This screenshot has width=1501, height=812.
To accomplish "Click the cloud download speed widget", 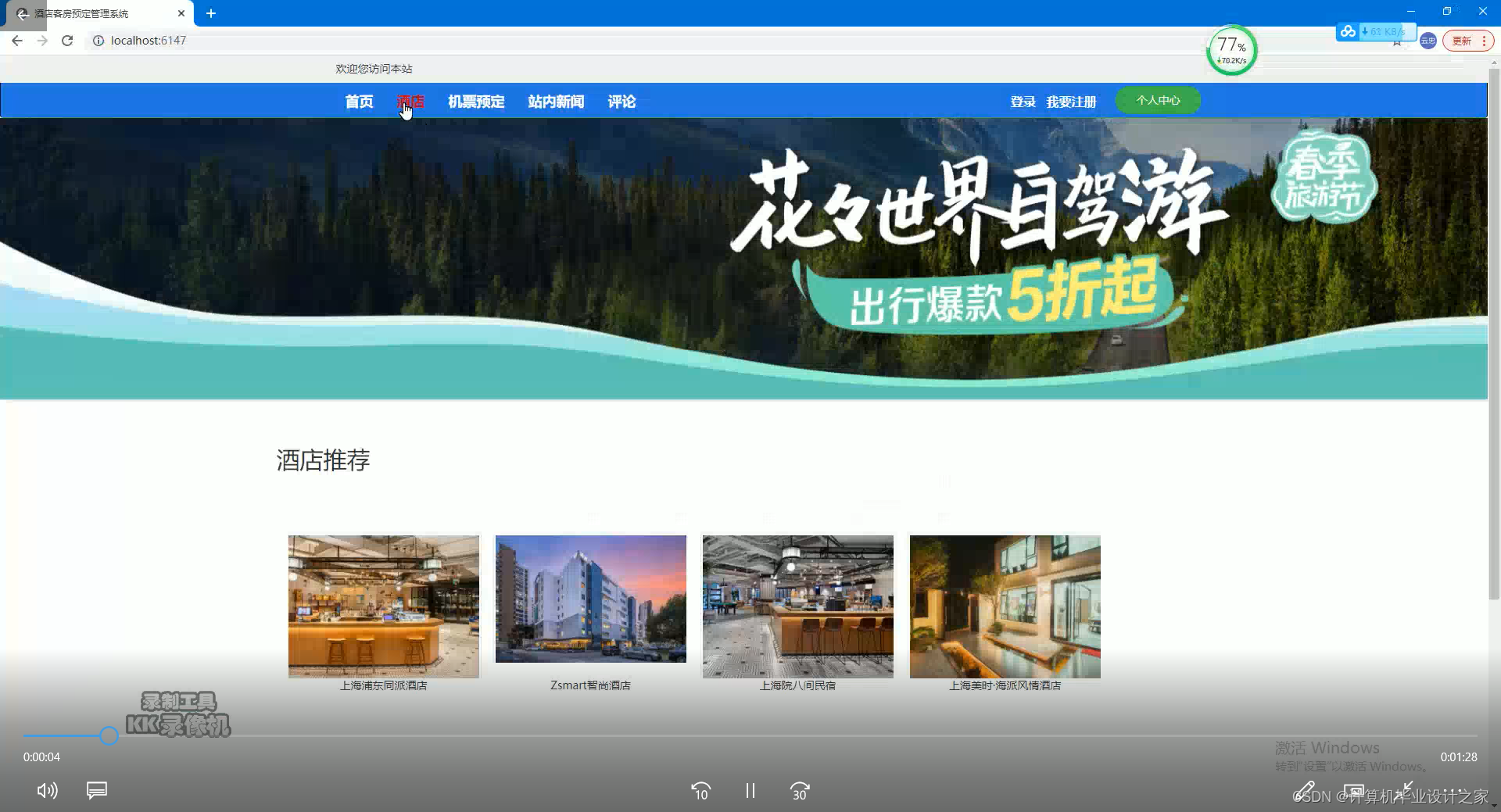I will [x=1376, y=31].
